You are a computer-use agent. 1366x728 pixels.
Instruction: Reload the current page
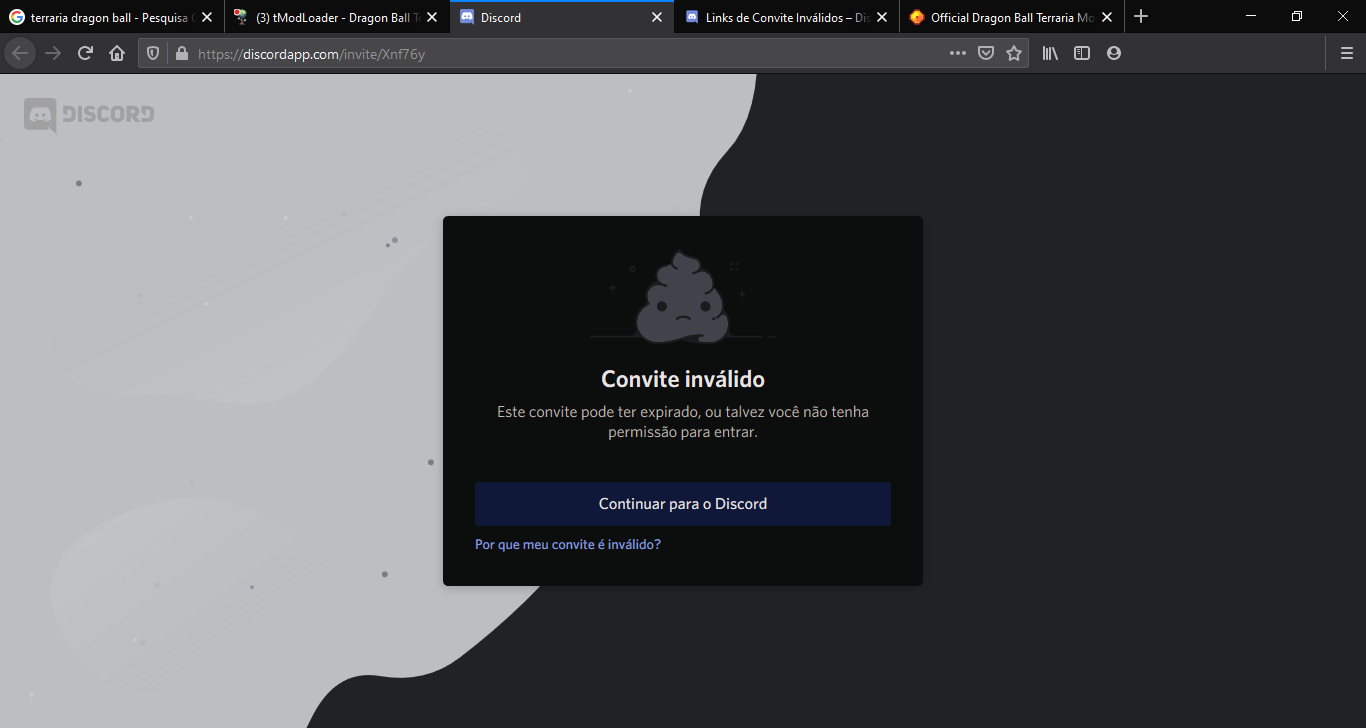click(x=85, y=53)
